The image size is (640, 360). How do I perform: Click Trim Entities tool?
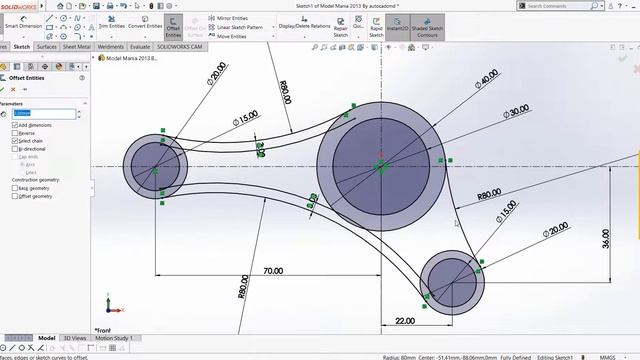tap(111, 22)
